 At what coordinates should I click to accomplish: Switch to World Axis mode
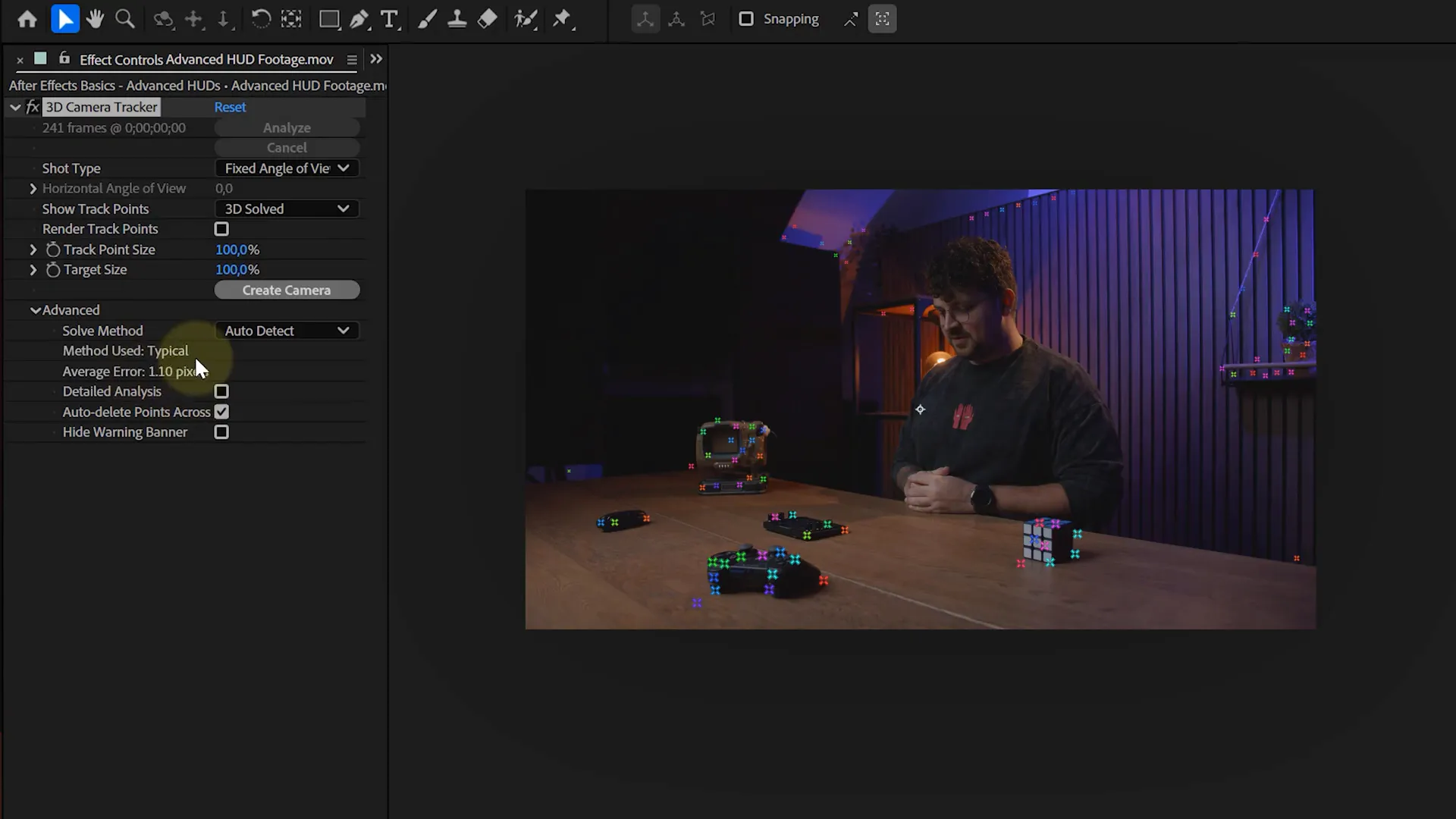pyautogui.click(x=676, y=19)
